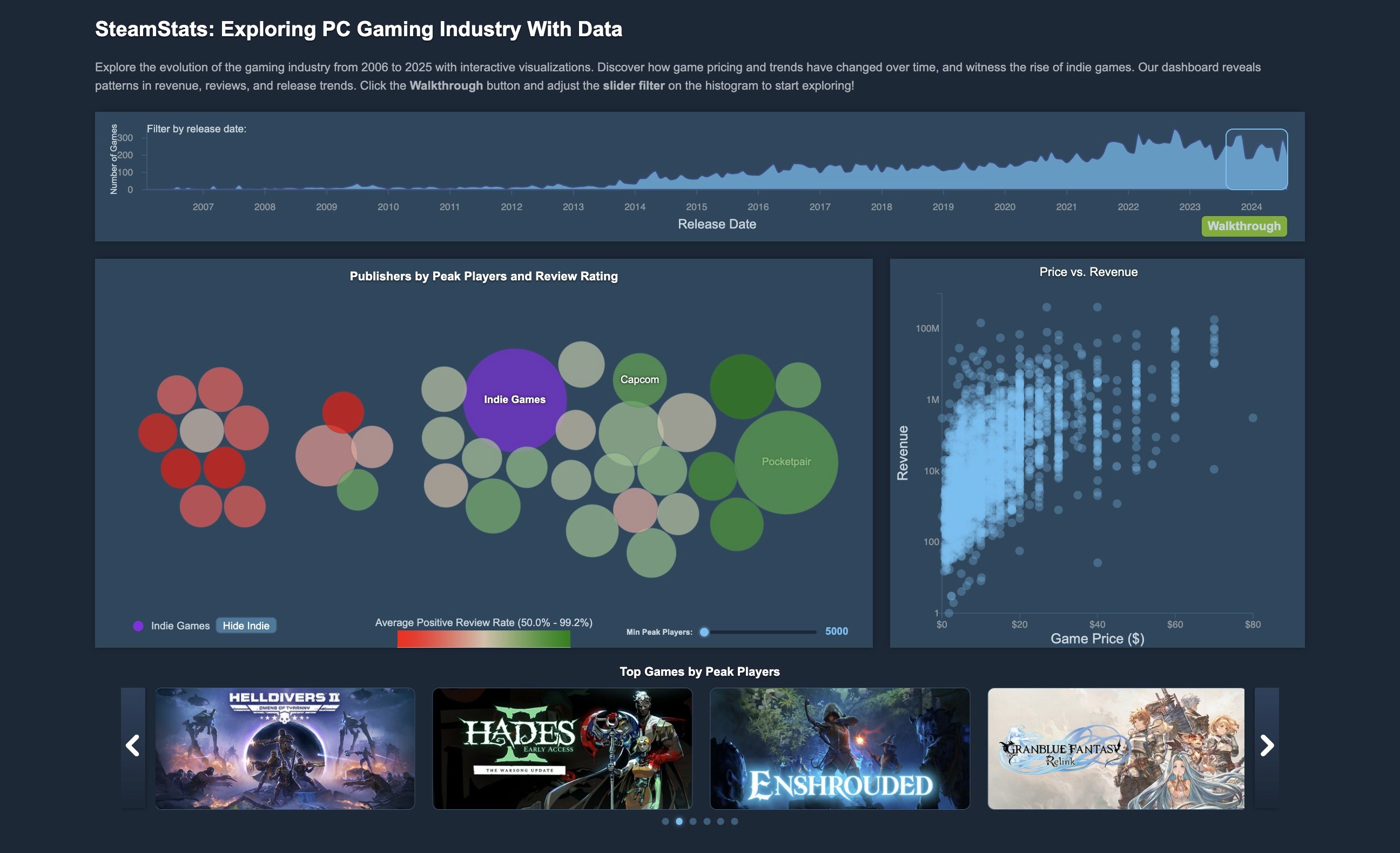
Task: Start the Walkthrough tour
Action: click(x=1244, y=226)
